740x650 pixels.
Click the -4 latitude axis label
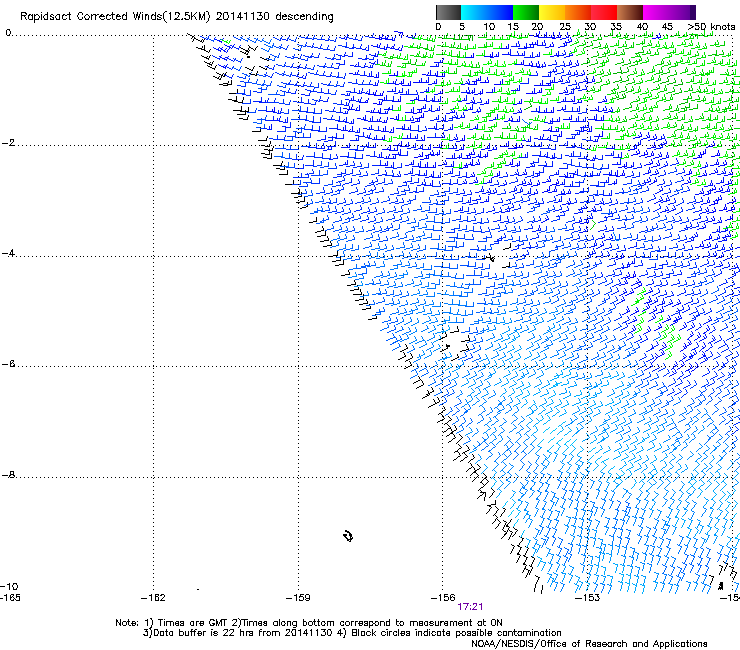8,253
